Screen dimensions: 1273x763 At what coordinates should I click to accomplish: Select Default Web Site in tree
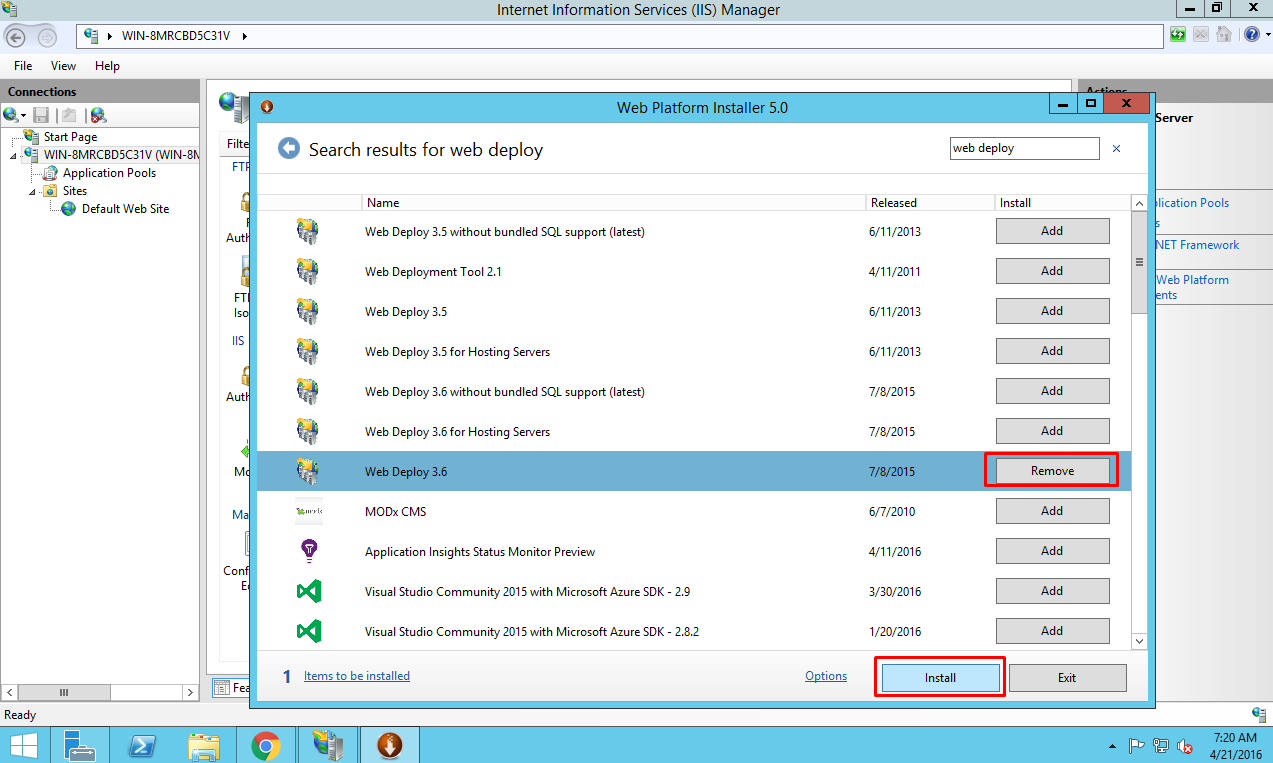pos(125,209)
